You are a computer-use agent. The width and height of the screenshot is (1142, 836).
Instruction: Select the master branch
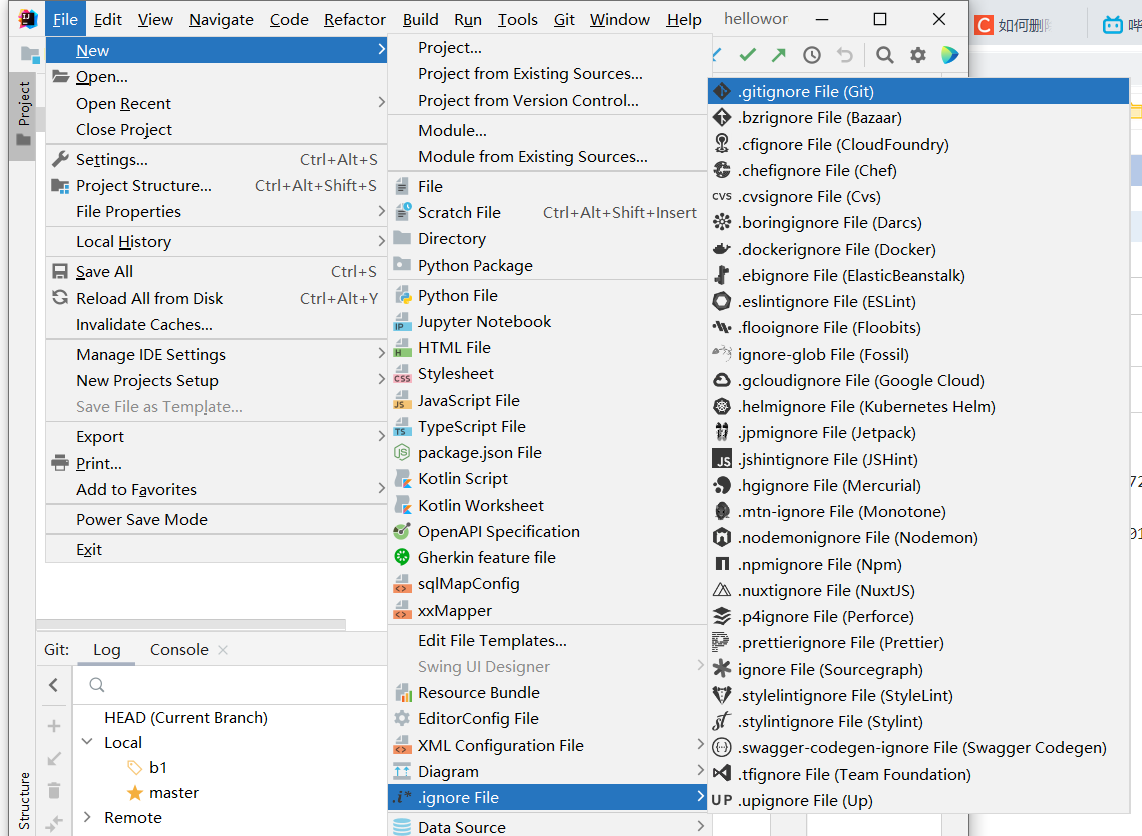click(x=174, y=792)
